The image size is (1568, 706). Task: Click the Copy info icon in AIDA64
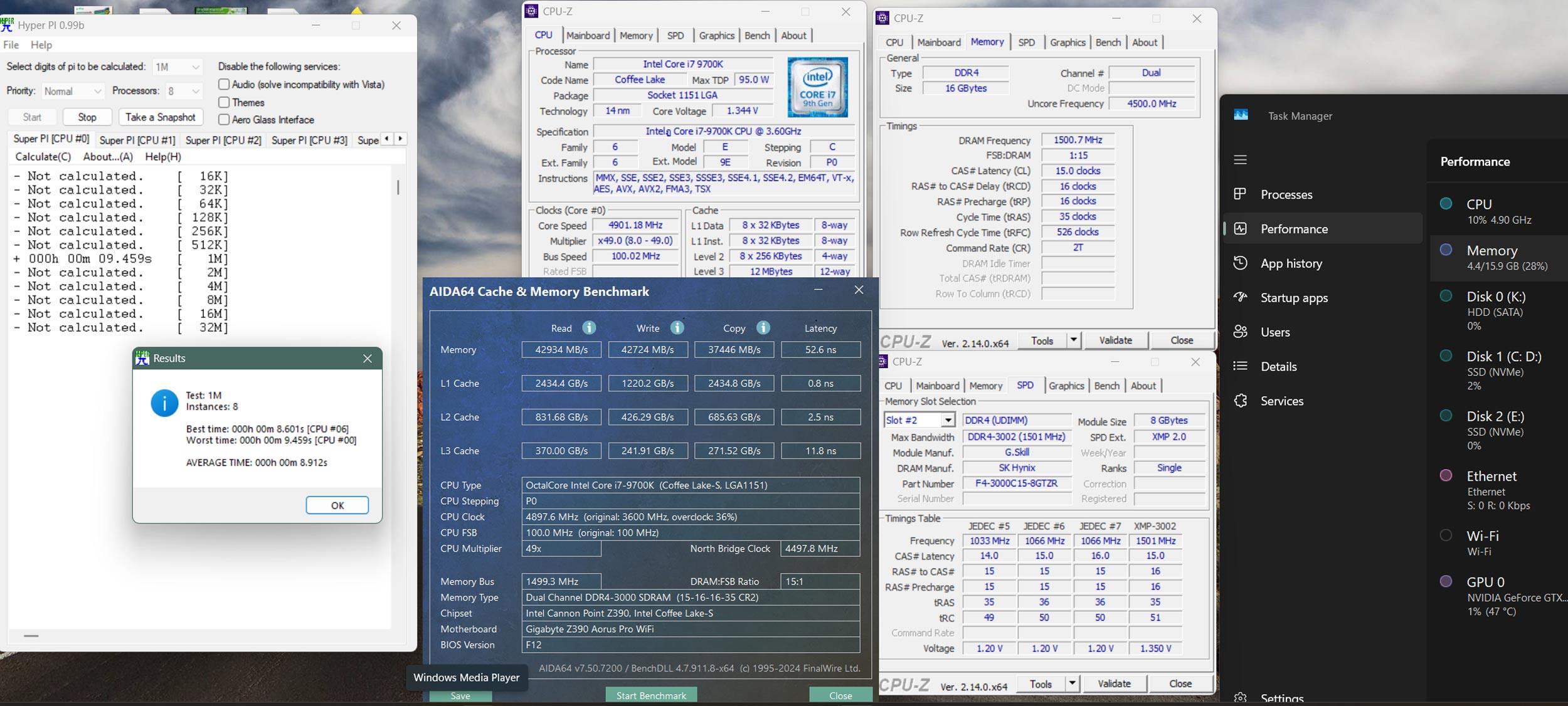(x=763, y=328)
